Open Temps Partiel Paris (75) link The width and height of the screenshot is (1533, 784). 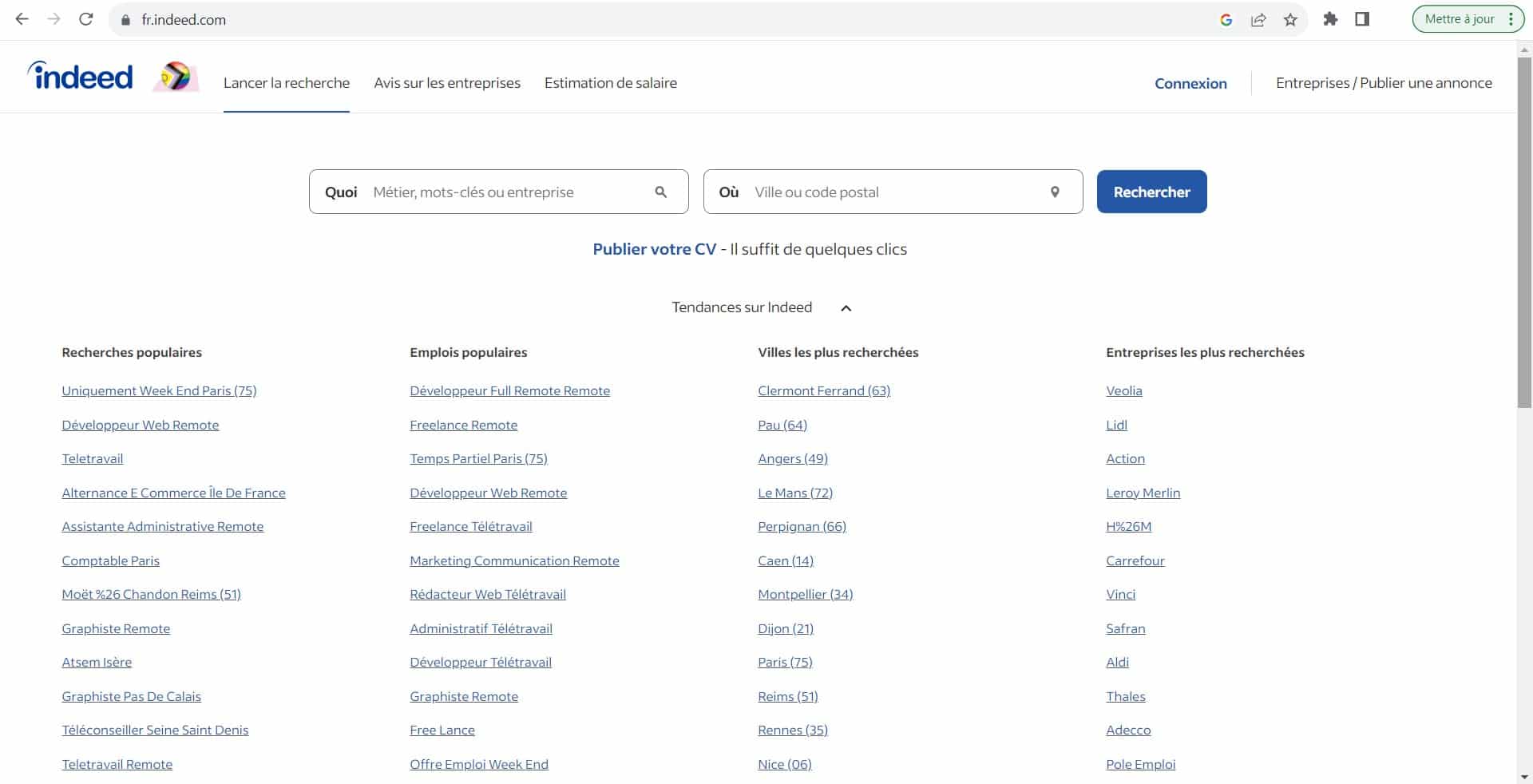tap(478, 458)
